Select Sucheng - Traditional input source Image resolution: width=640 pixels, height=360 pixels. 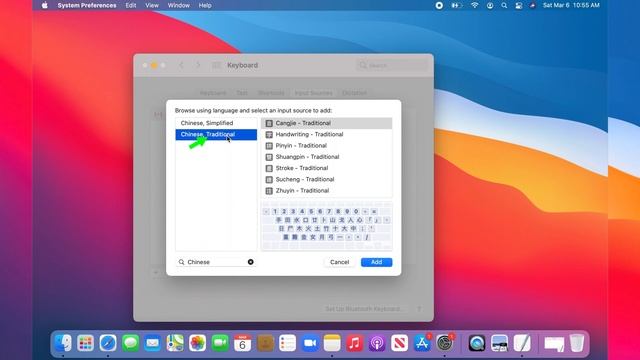coord(327,179)
